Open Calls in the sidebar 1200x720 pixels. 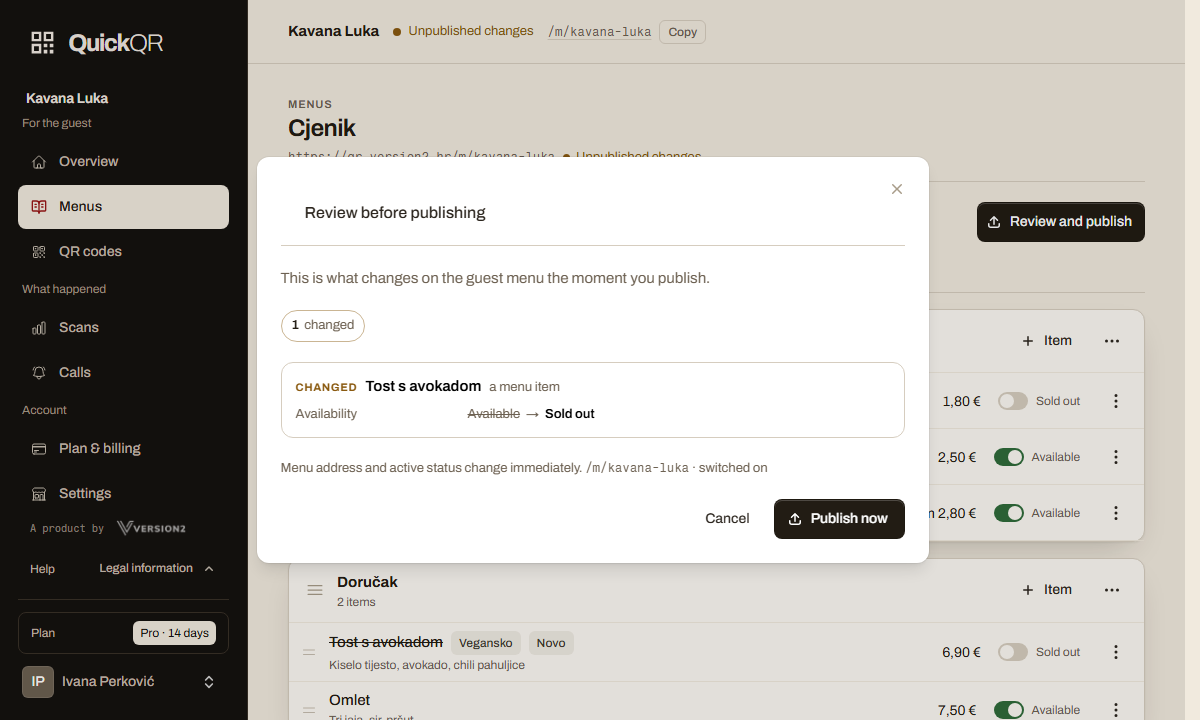(x=123, y=372)
